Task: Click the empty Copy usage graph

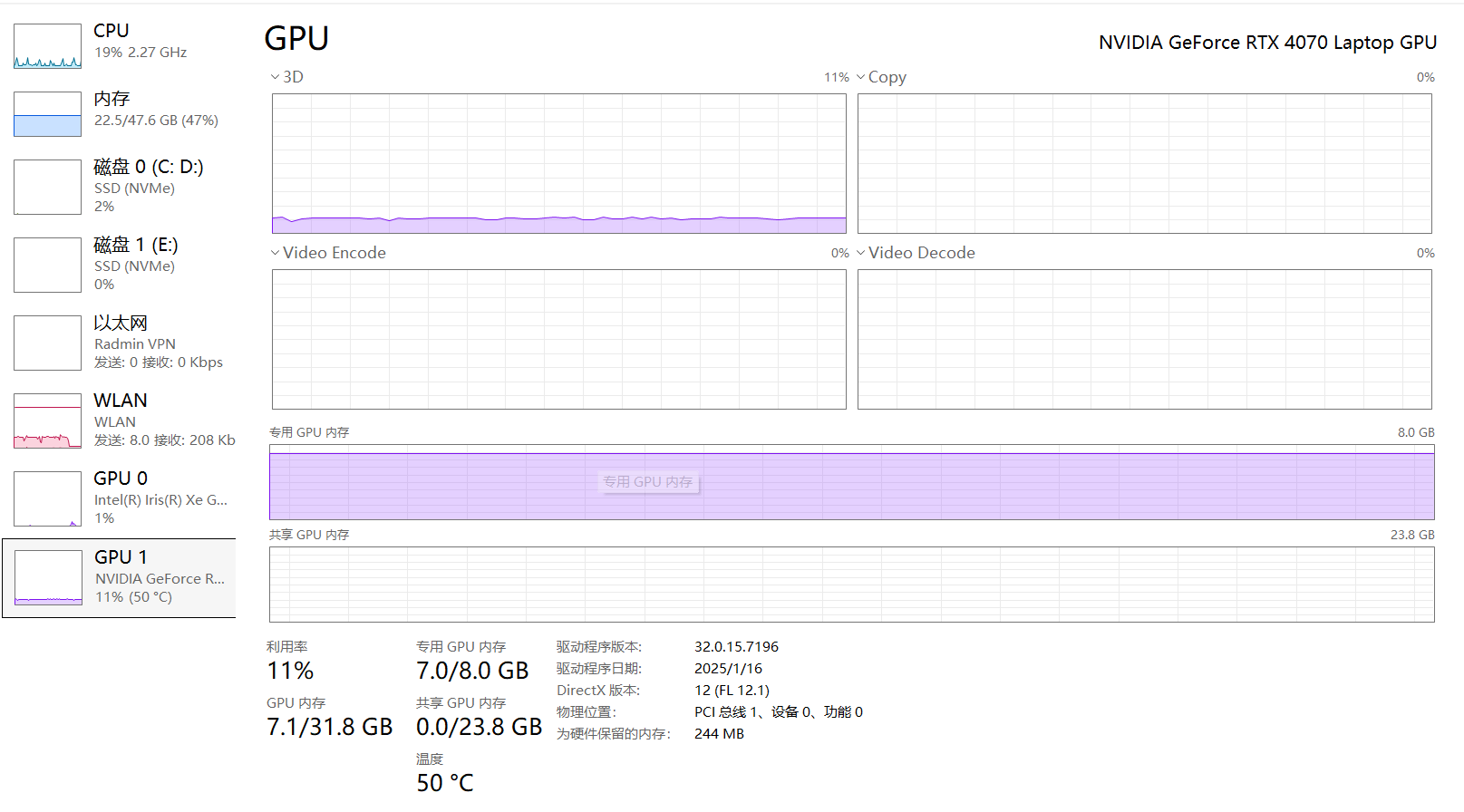Action: coord(1144,163)
